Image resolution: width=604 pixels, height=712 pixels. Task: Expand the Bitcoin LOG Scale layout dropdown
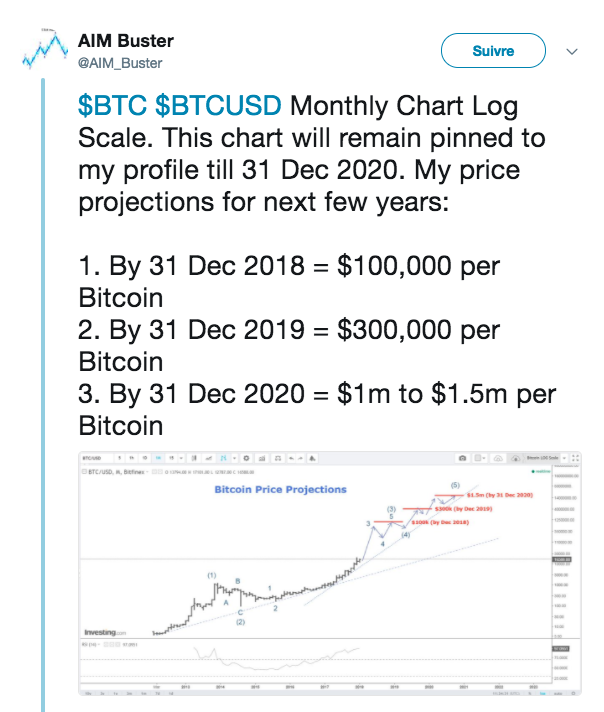[x=564, y=458]
